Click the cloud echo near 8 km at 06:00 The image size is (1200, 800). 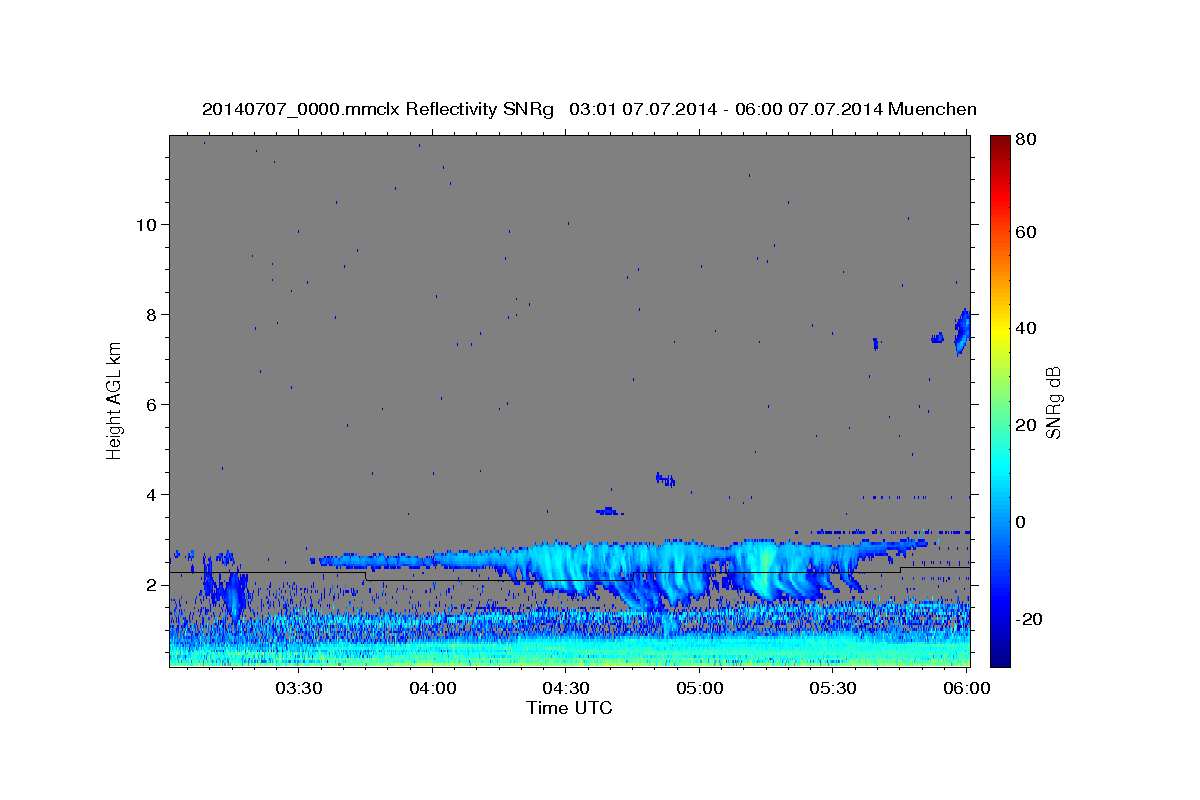point(962,331)
